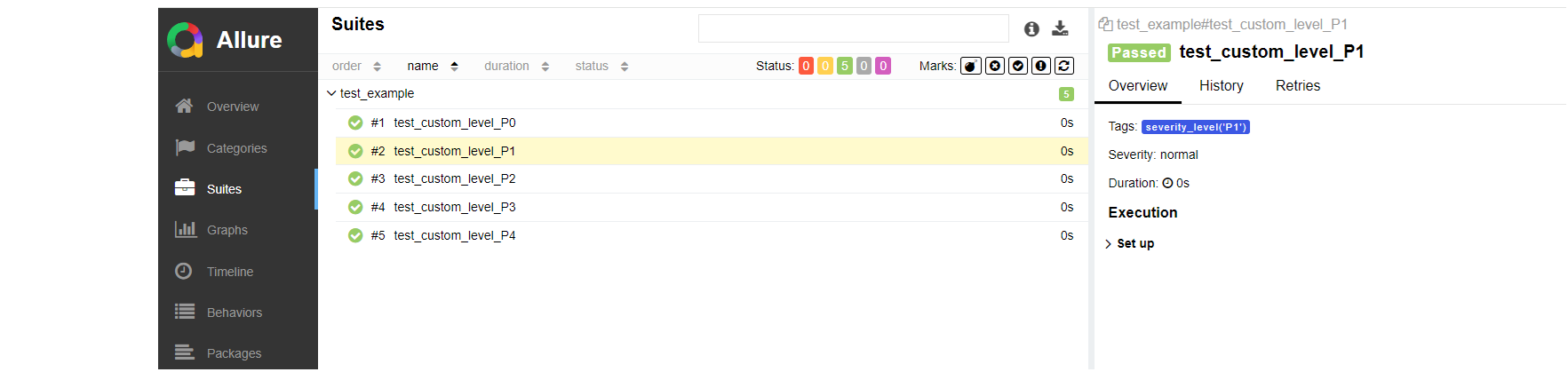Select test_custom_level_P3 test result
Image resolution: width=1568 pixels, height=380 pixels.
[454, 207]
